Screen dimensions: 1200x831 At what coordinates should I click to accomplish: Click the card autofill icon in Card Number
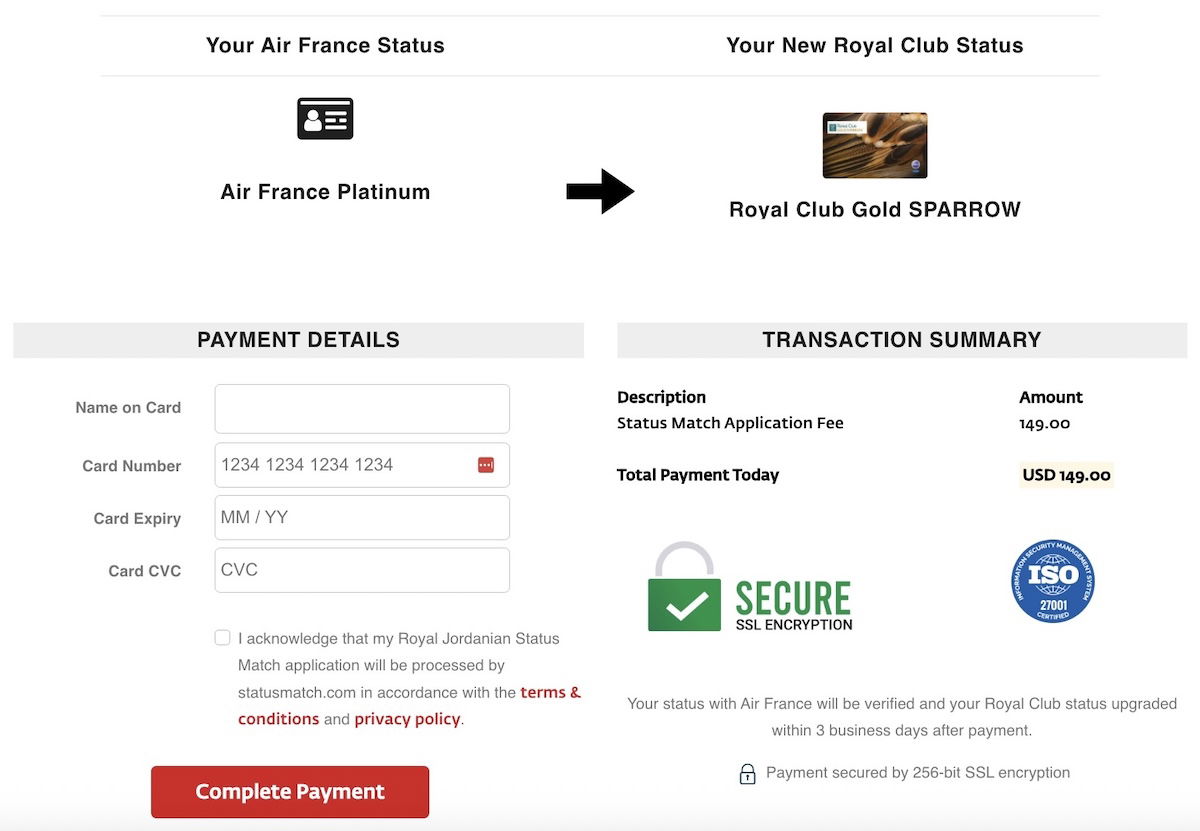click(486, 465)
